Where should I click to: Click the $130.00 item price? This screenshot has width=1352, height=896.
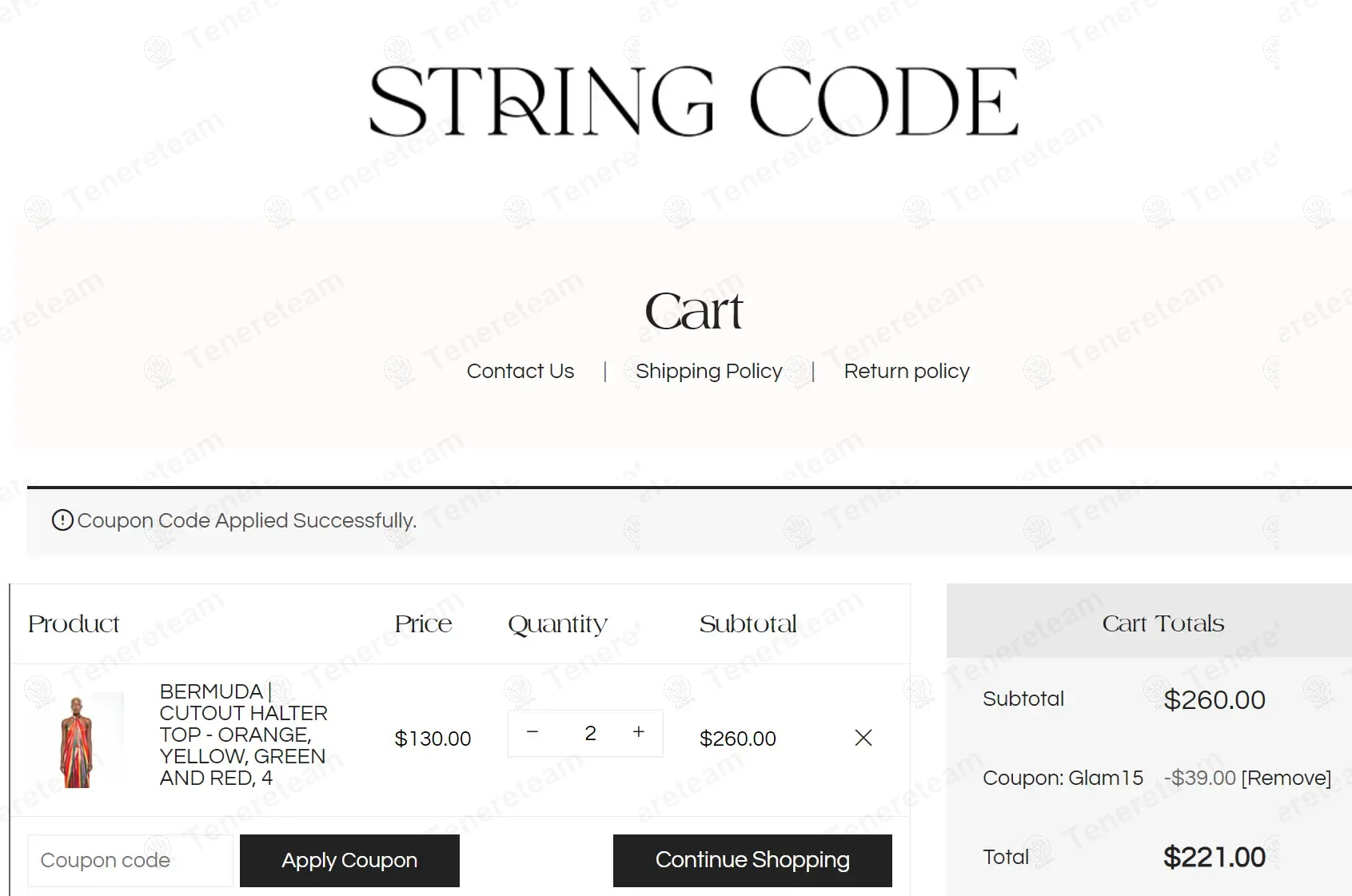click(433, 739)
